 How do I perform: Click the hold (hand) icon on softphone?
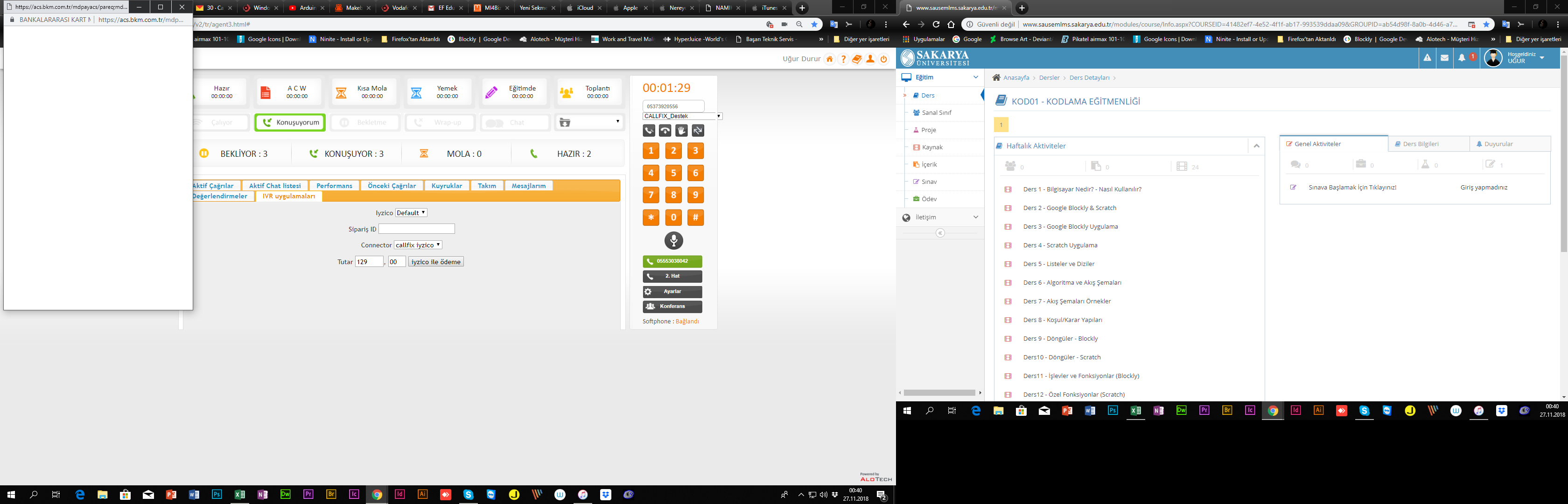681,130
